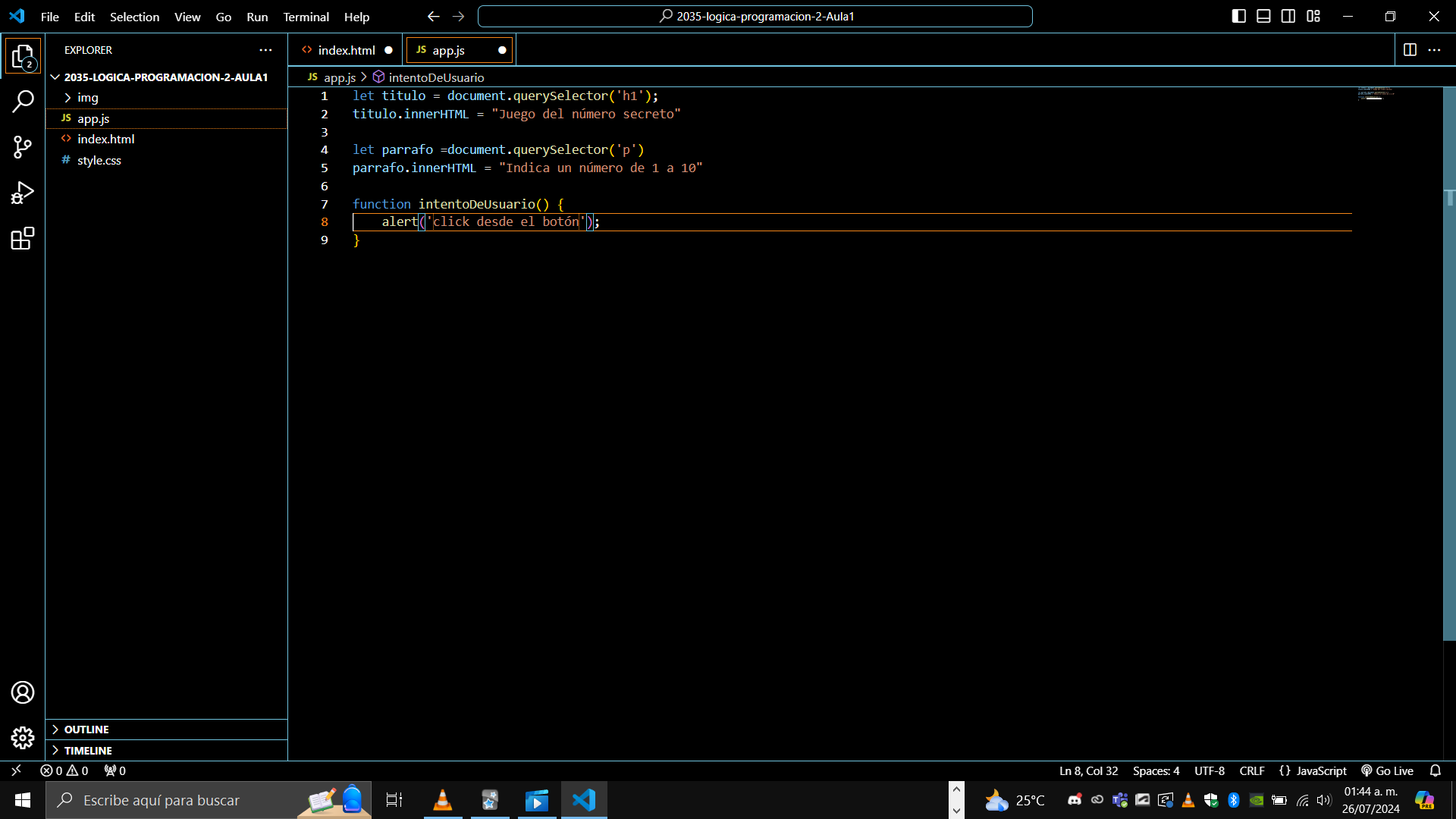
Task: Select encoding UTF-8 in status bar
Action: (1209, 770)
